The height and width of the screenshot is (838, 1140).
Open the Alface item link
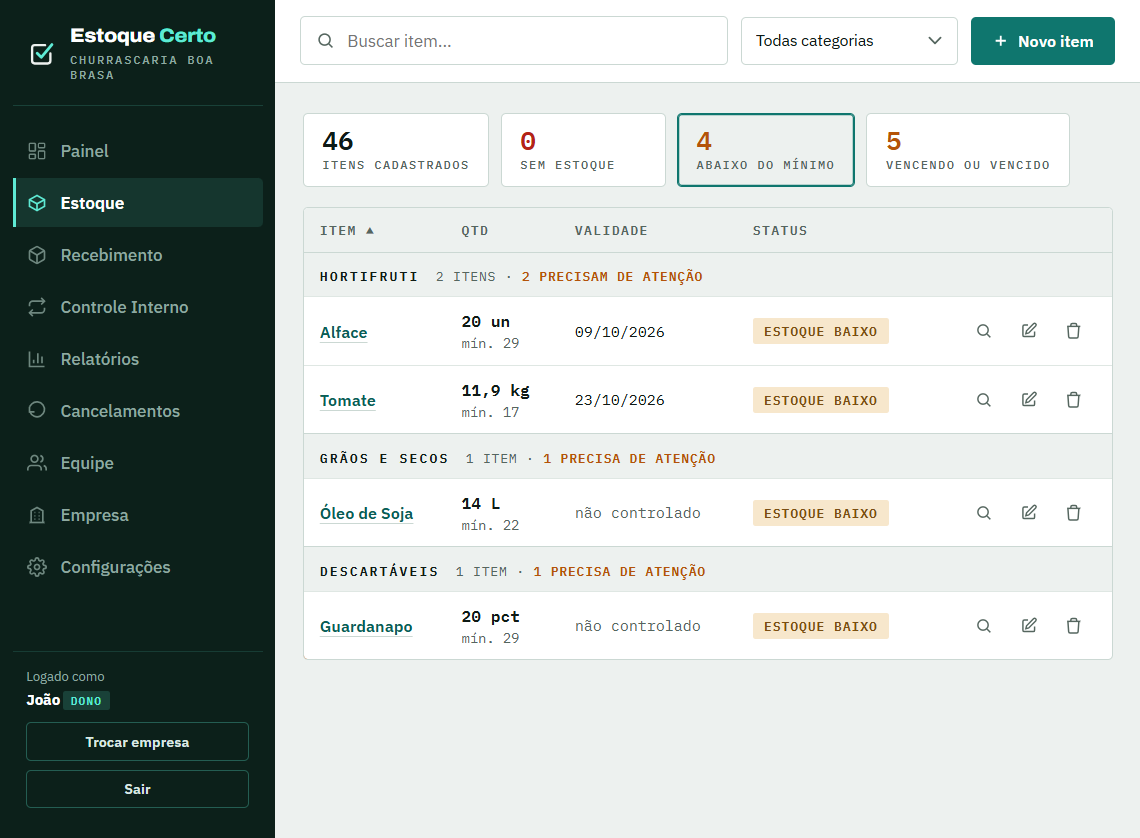click(x=343, y=332)
